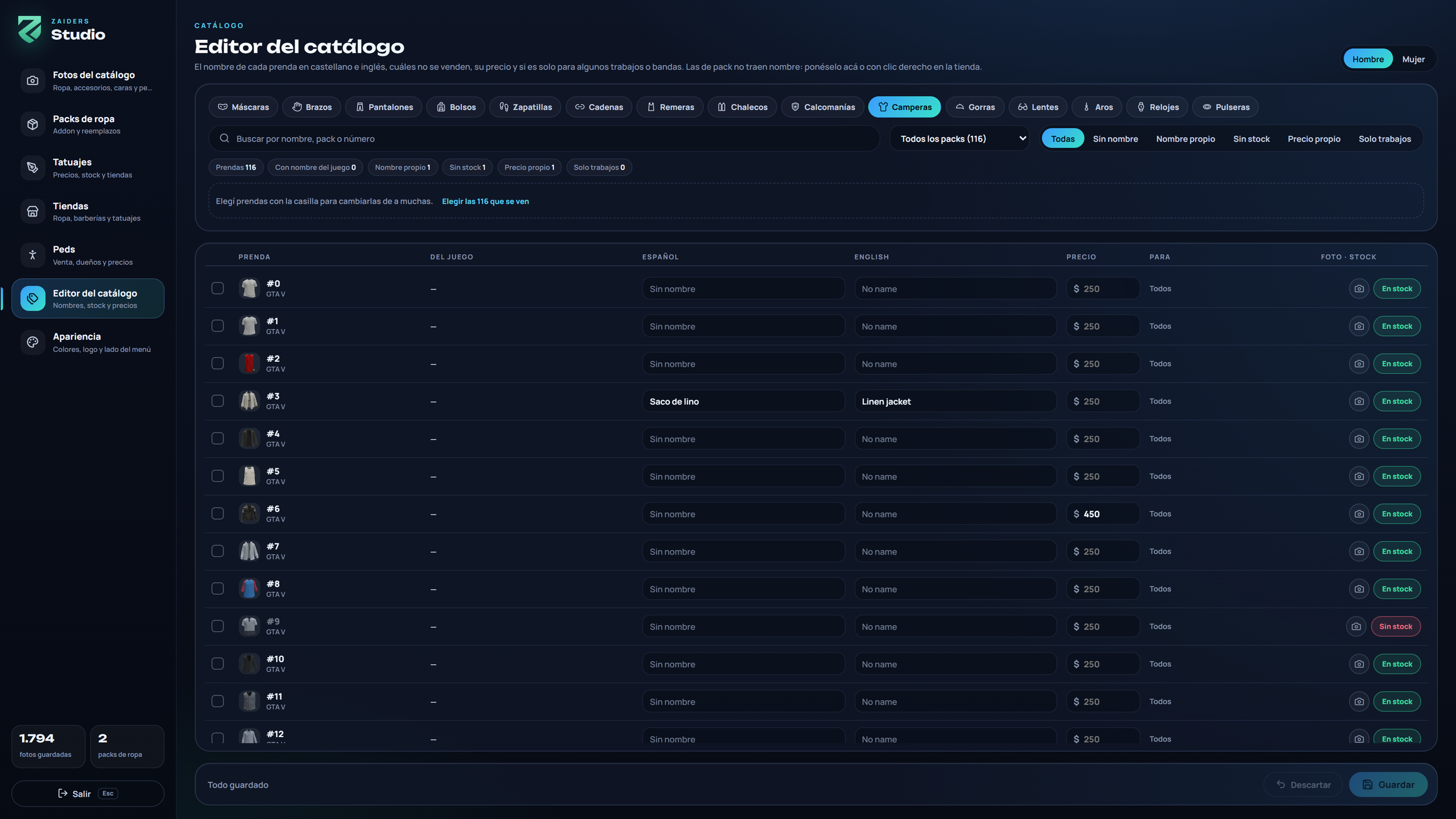Viewport: 1456px width, 819px height.
Task: Switch to the Pantalones category tab
Action: (x=384, y=107)
